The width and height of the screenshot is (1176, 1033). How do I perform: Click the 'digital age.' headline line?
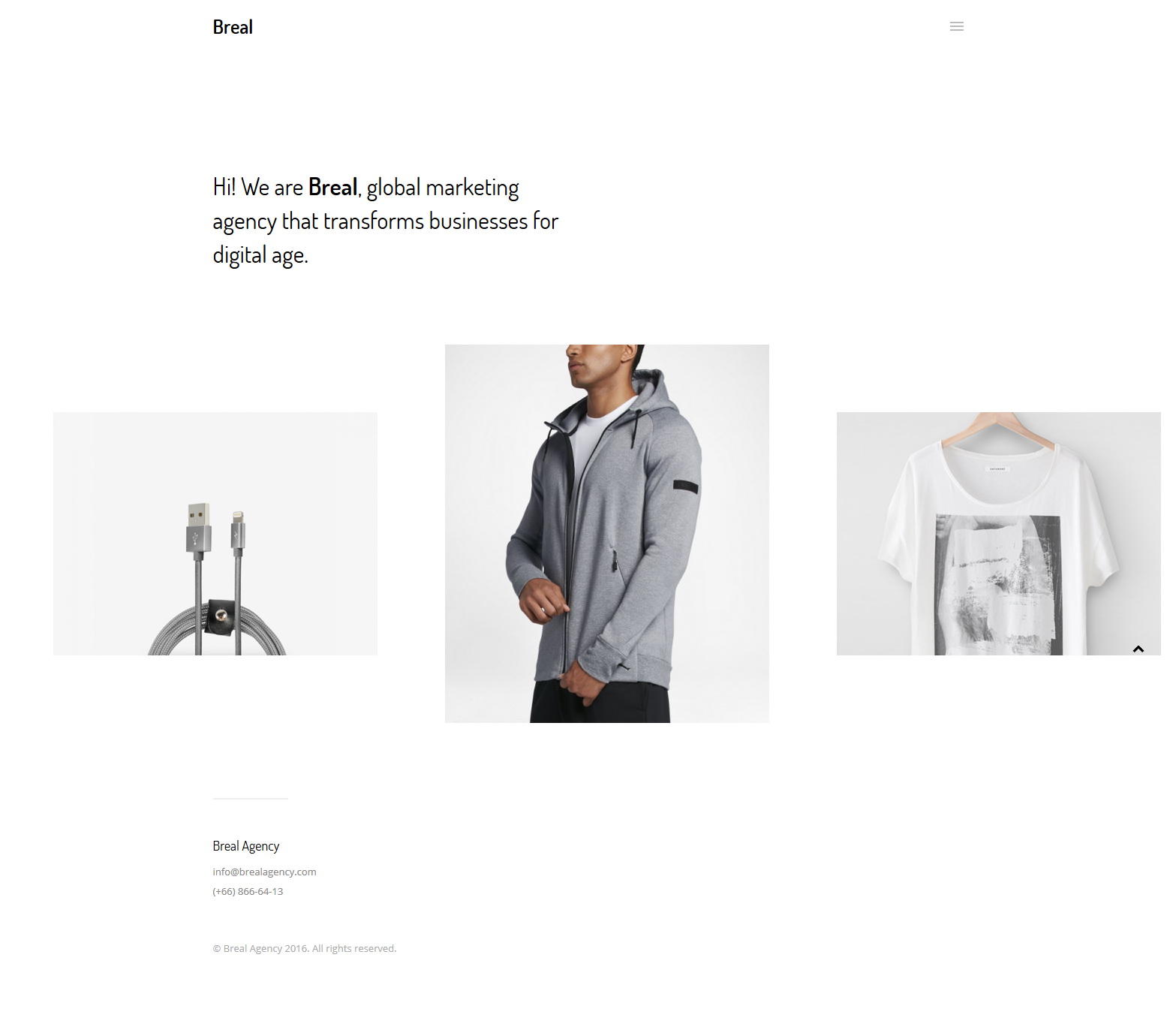tap(260, 255)
